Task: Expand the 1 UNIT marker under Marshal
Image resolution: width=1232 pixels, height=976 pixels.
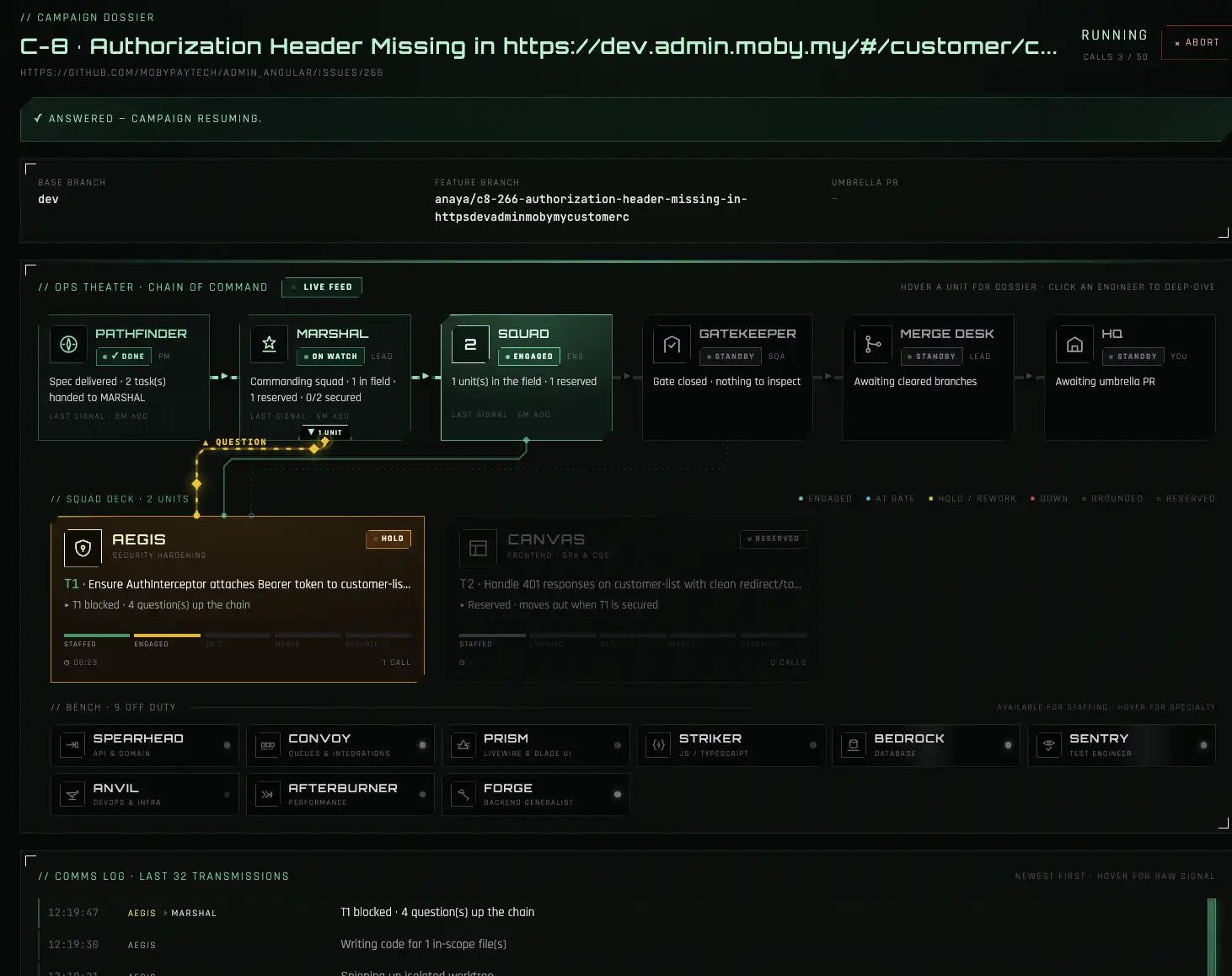Action: click(x=325, y=432)
